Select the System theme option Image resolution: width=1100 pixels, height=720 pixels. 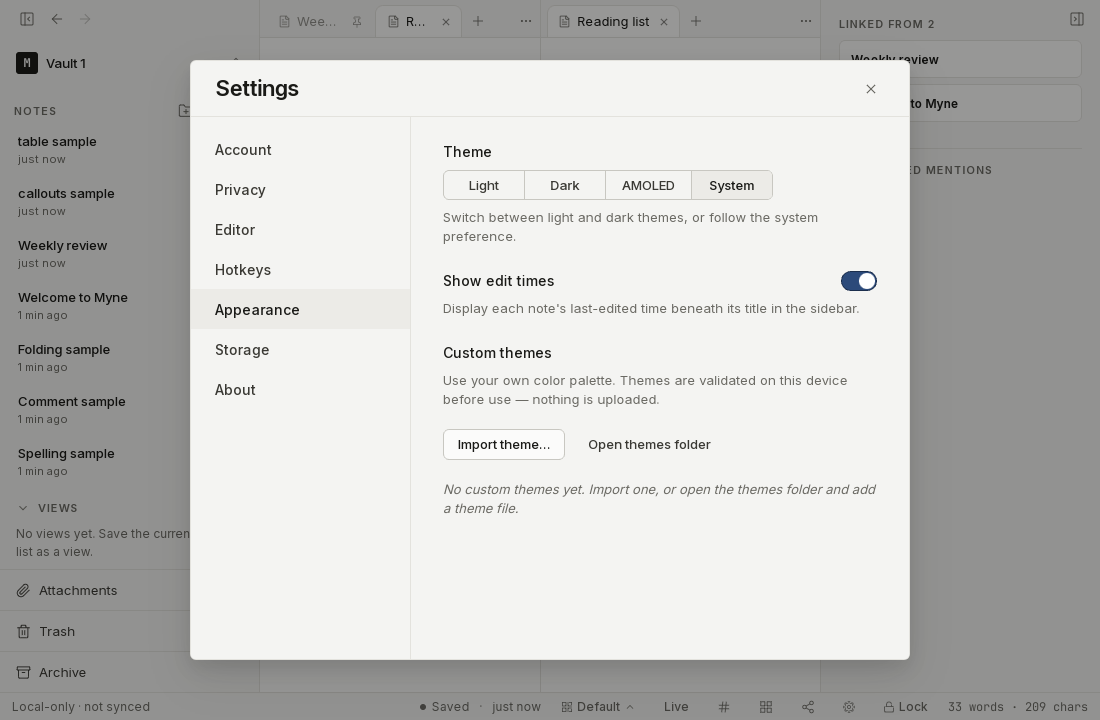[732, 185]
